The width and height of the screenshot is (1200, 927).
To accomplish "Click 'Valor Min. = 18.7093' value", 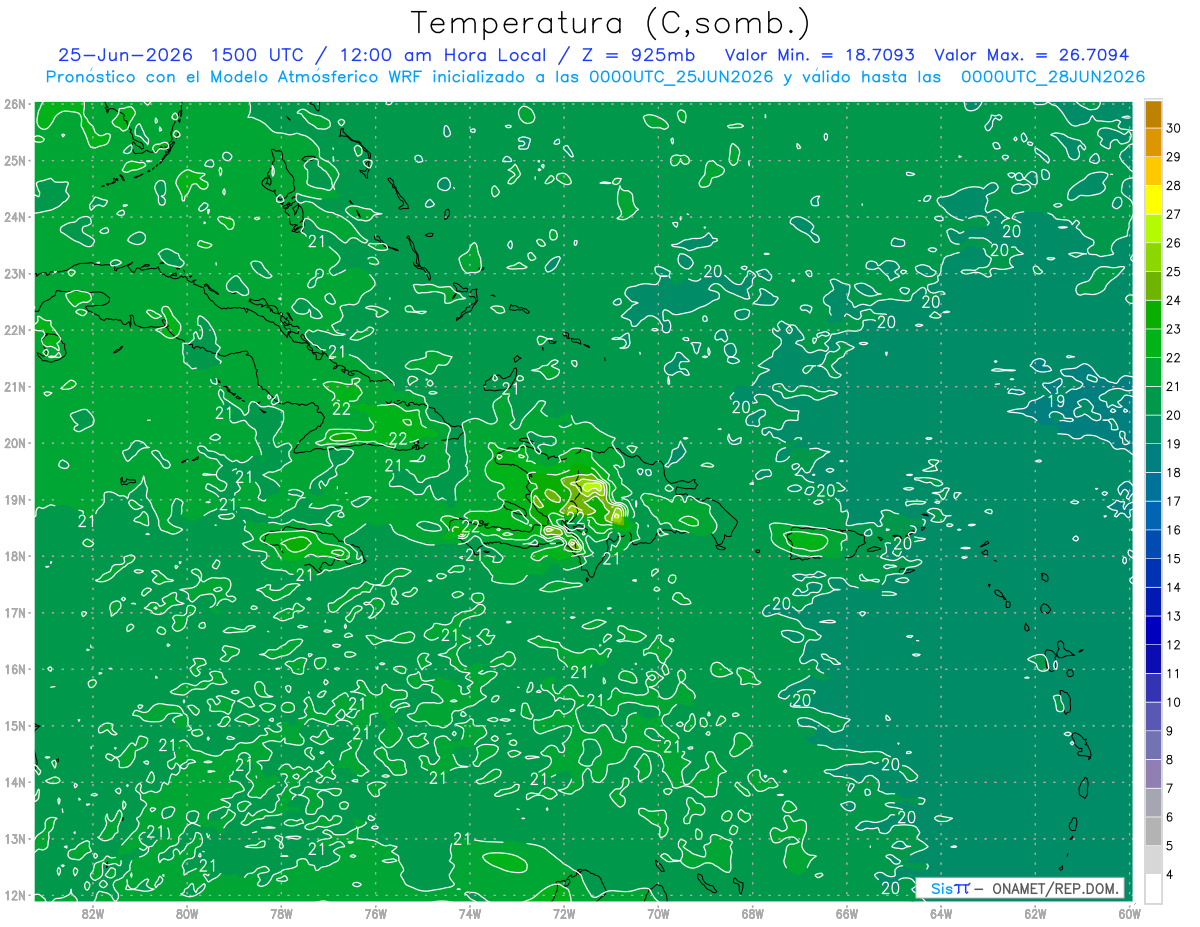I will [x=819, y=55].
